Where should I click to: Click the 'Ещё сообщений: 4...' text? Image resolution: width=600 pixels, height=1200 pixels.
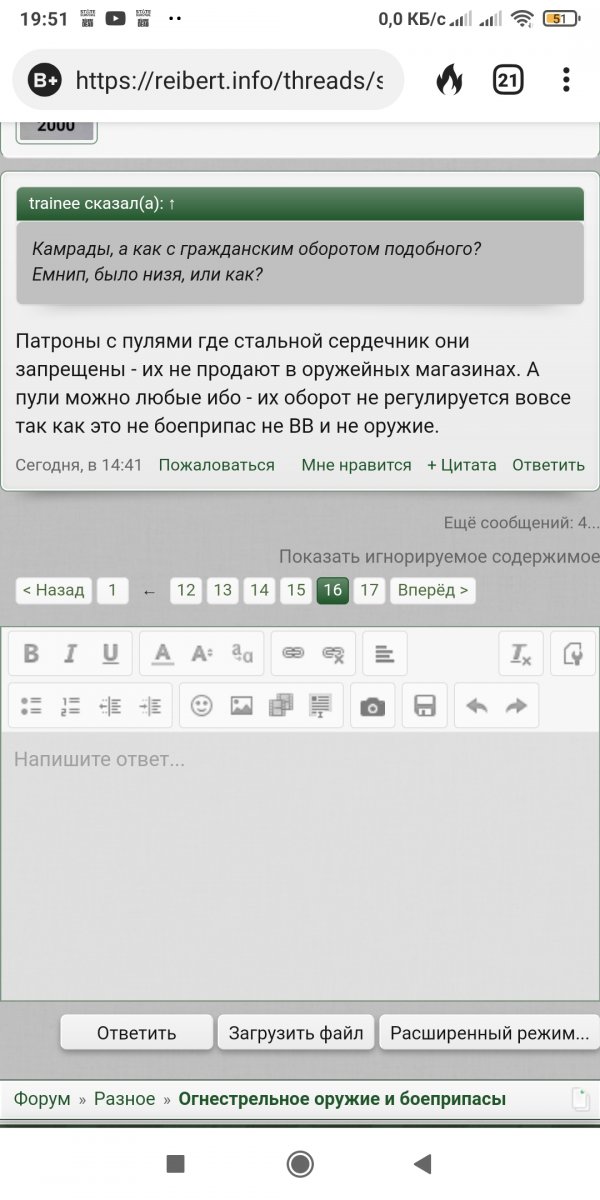(x=522, y=523)
